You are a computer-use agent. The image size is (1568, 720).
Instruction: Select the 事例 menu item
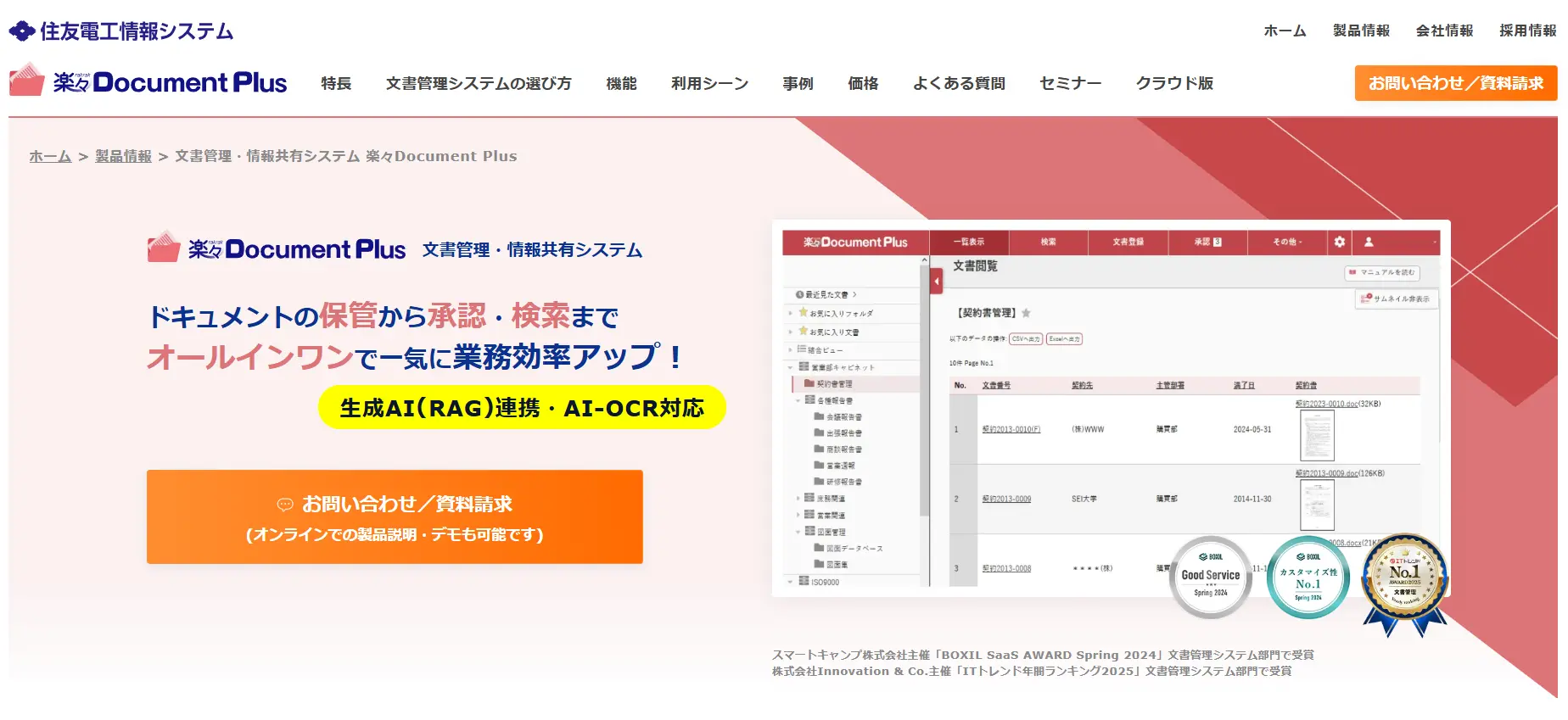[798, 83]
